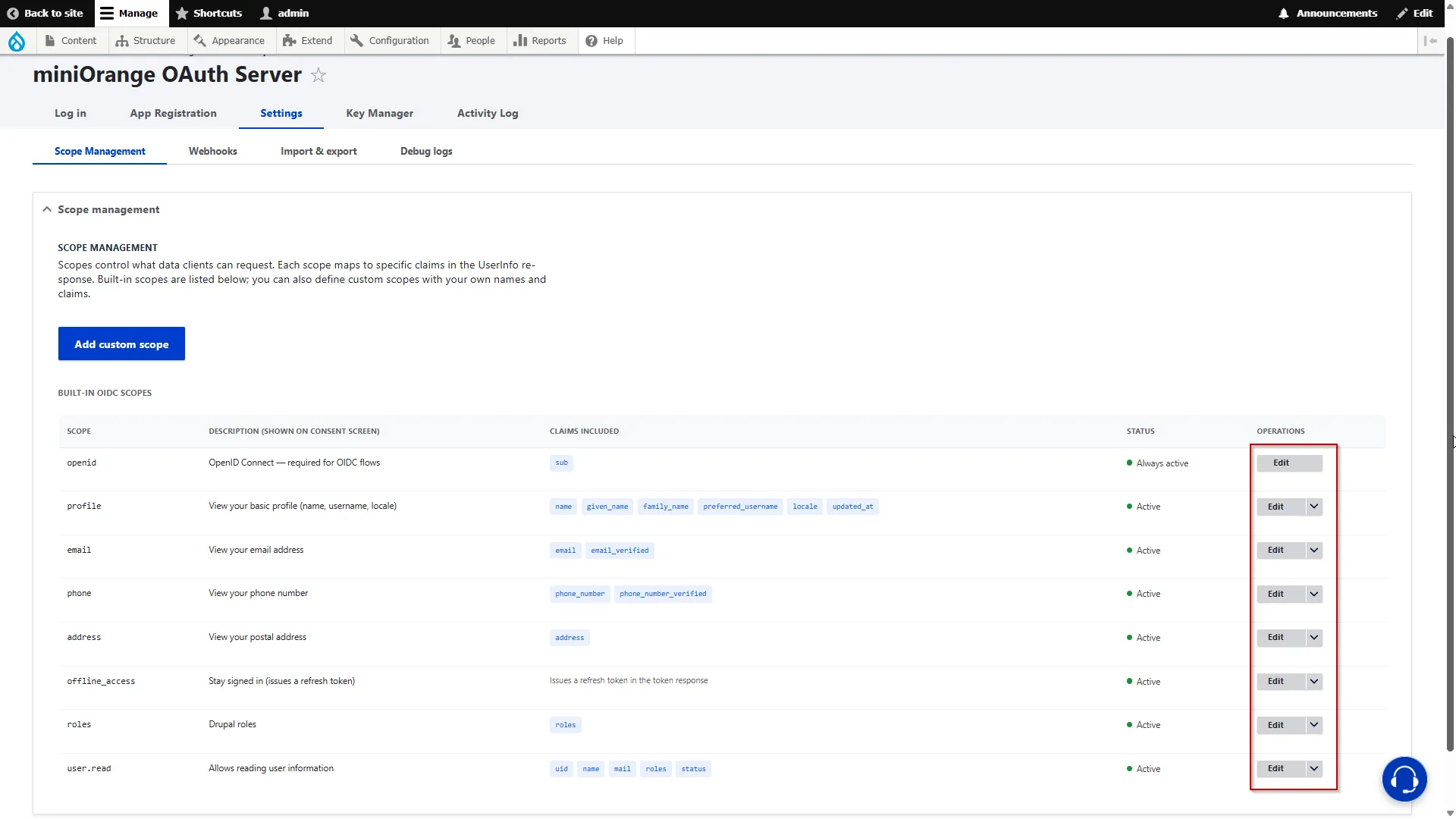Click the phone_number_verified claim tag

pyautogui.click(x=663, y=594)
